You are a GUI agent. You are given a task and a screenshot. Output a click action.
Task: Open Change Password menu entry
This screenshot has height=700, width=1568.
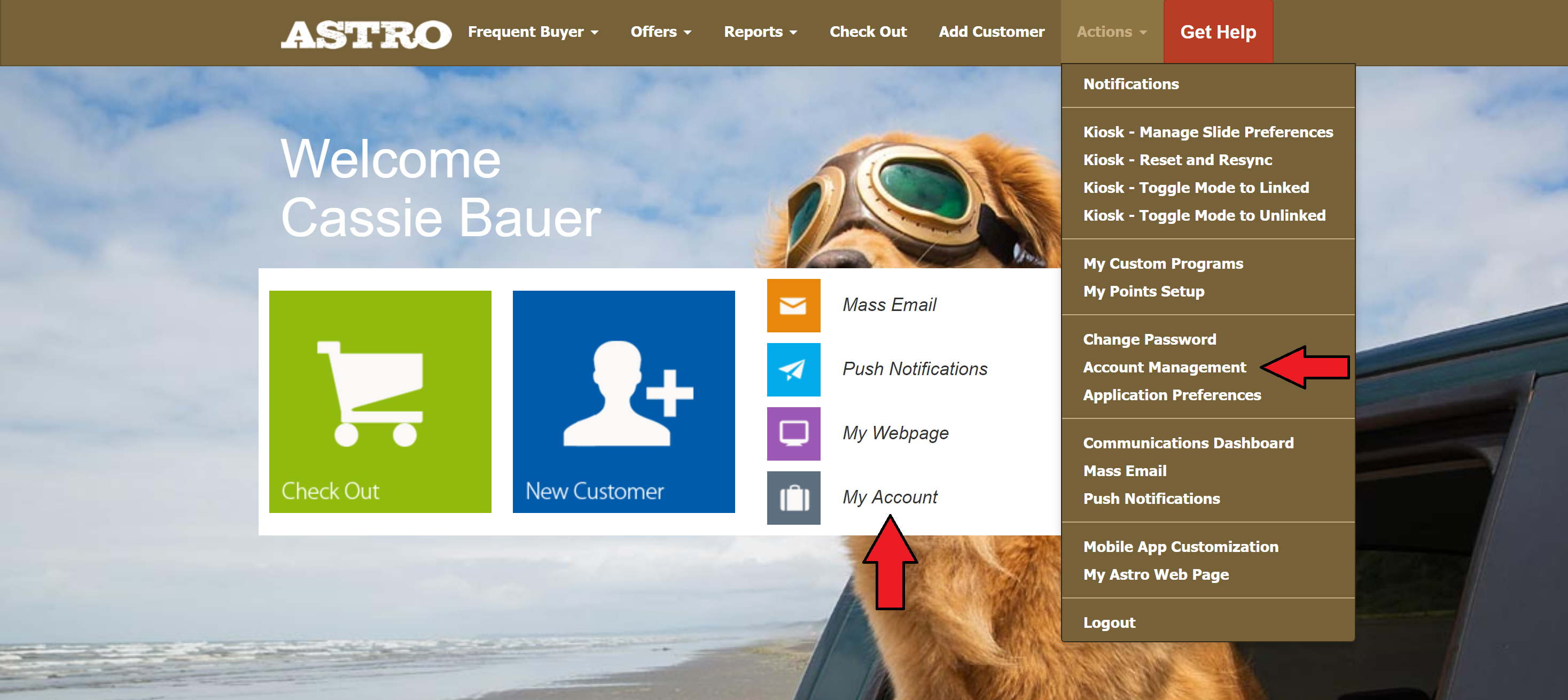click(1149, 339)
